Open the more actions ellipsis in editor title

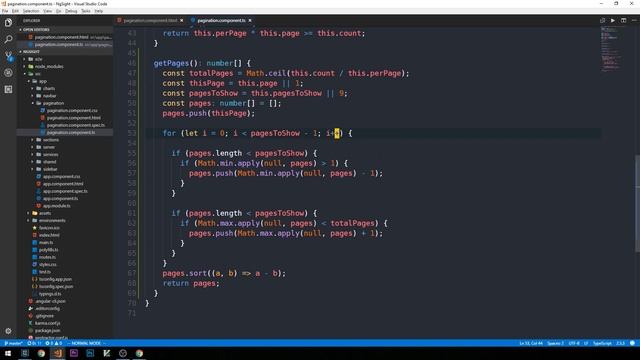(x=634, y=20)
